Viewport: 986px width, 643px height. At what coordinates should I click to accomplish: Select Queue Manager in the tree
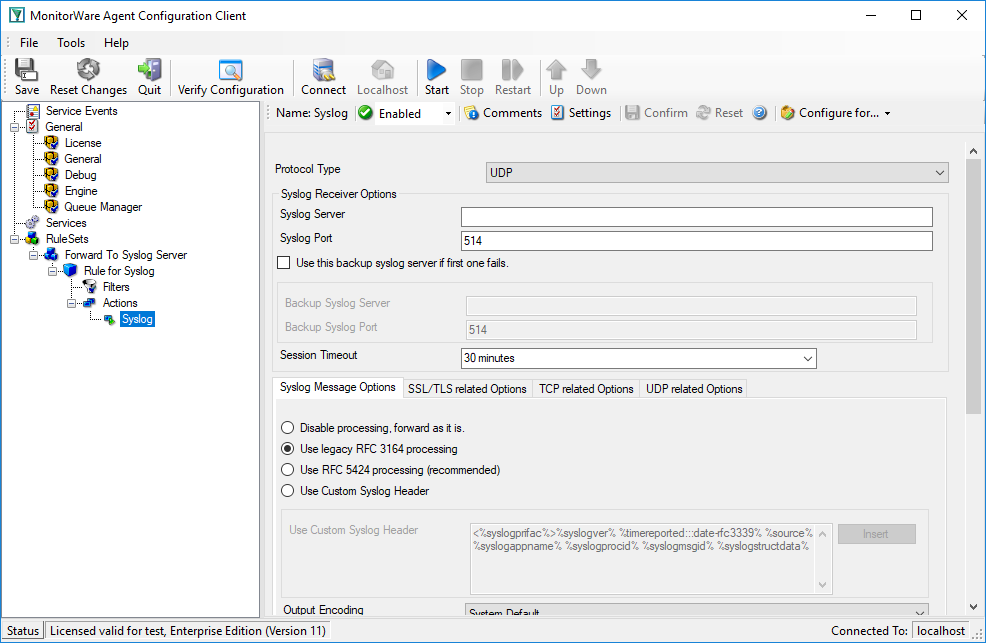(103, 207)
